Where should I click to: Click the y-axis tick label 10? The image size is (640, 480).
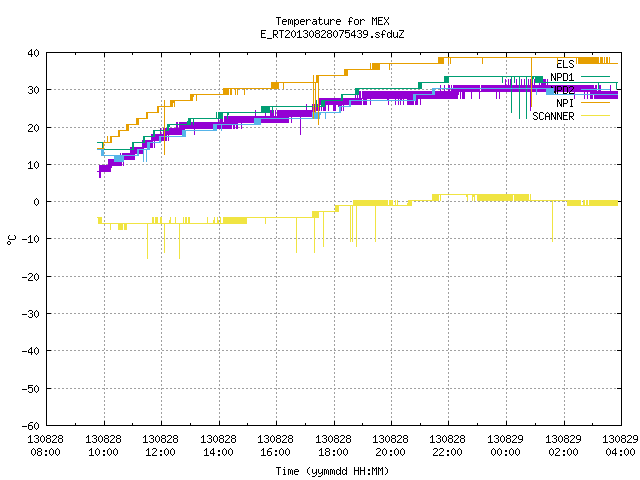[33, 165]
